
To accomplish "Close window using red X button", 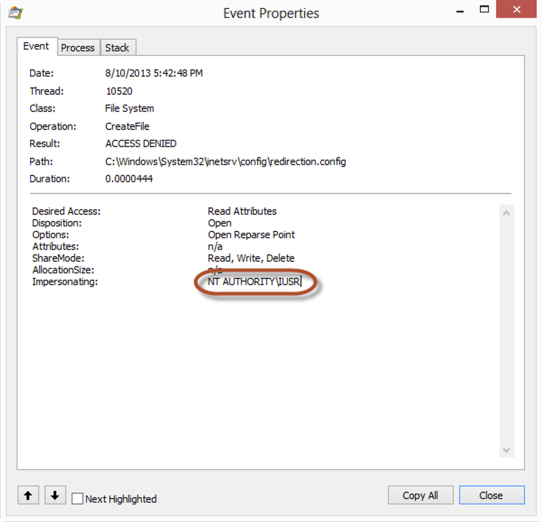I will (x=516, y=9).
